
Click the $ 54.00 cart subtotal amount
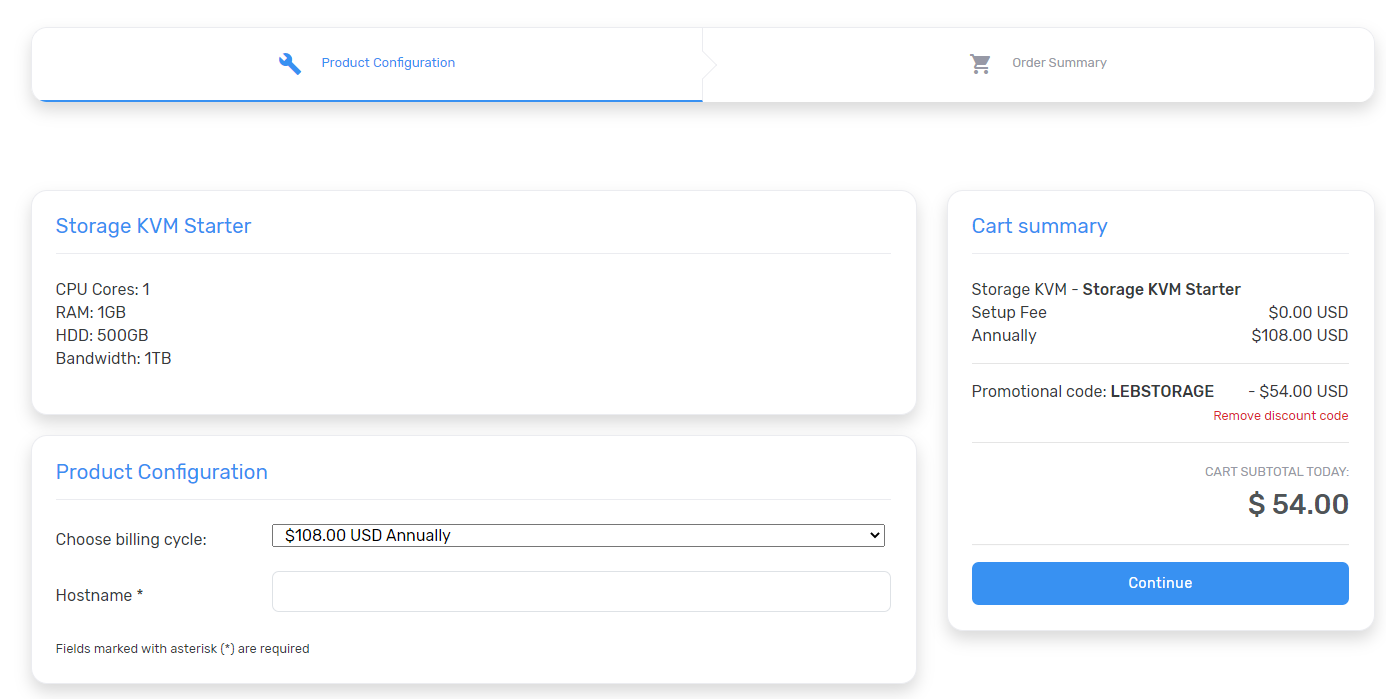1298,504
